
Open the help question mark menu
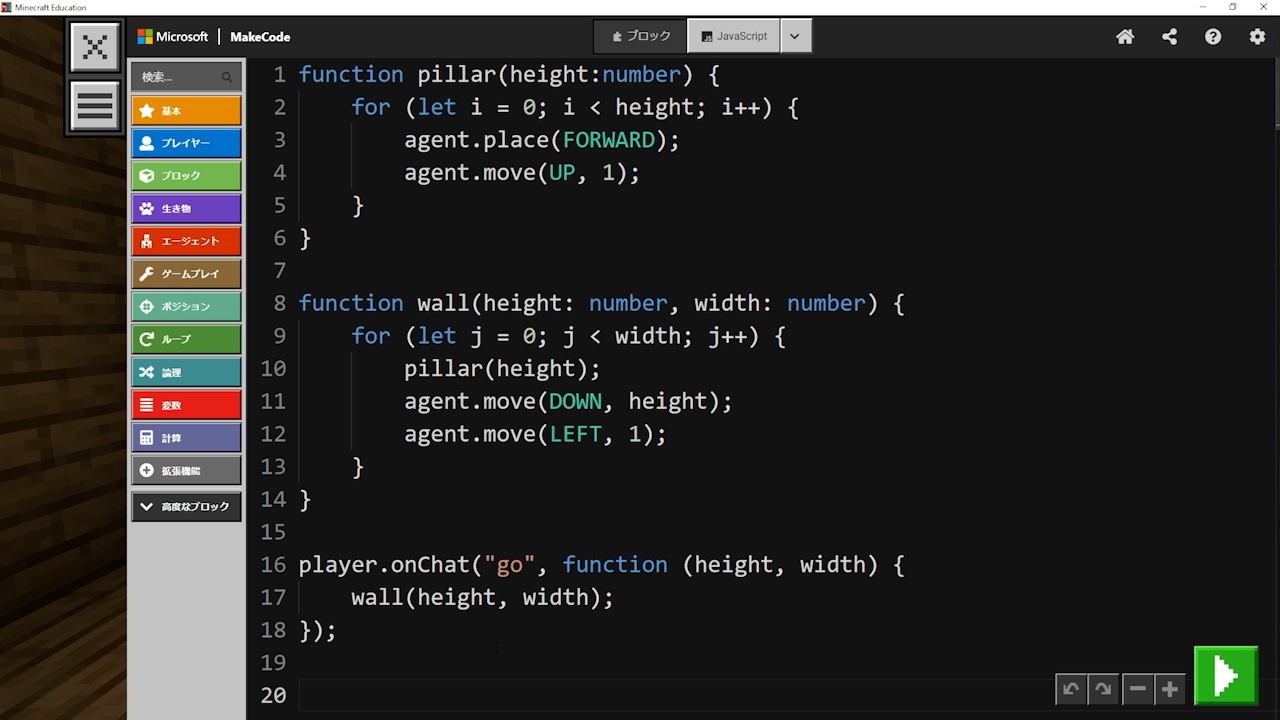[1213, 37]
